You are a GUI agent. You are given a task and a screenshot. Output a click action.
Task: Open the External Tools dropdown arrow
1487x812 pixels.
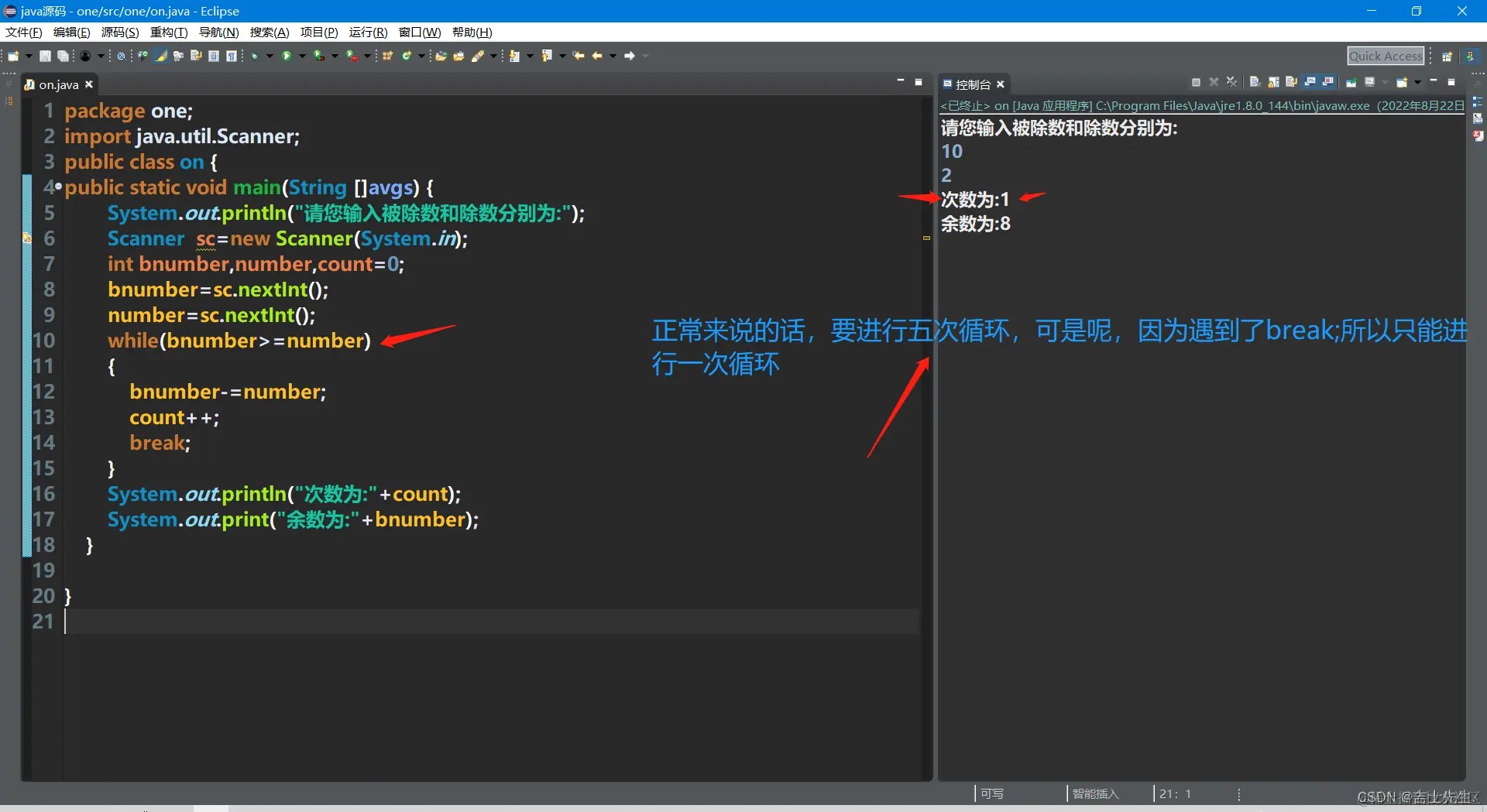click(367, 56)
